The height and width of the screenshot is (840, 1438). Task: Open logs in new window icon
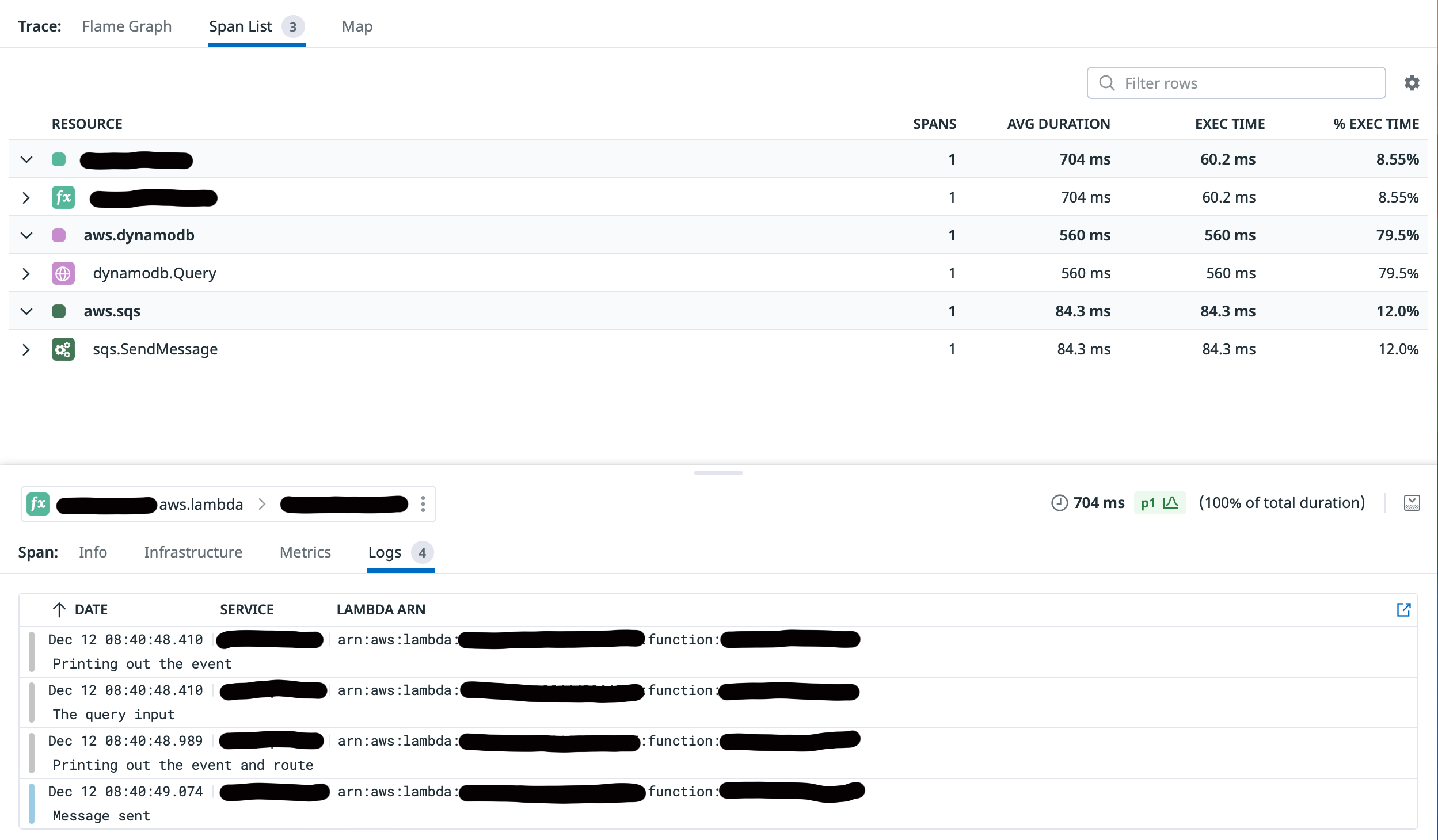(x=1403, y=610)
